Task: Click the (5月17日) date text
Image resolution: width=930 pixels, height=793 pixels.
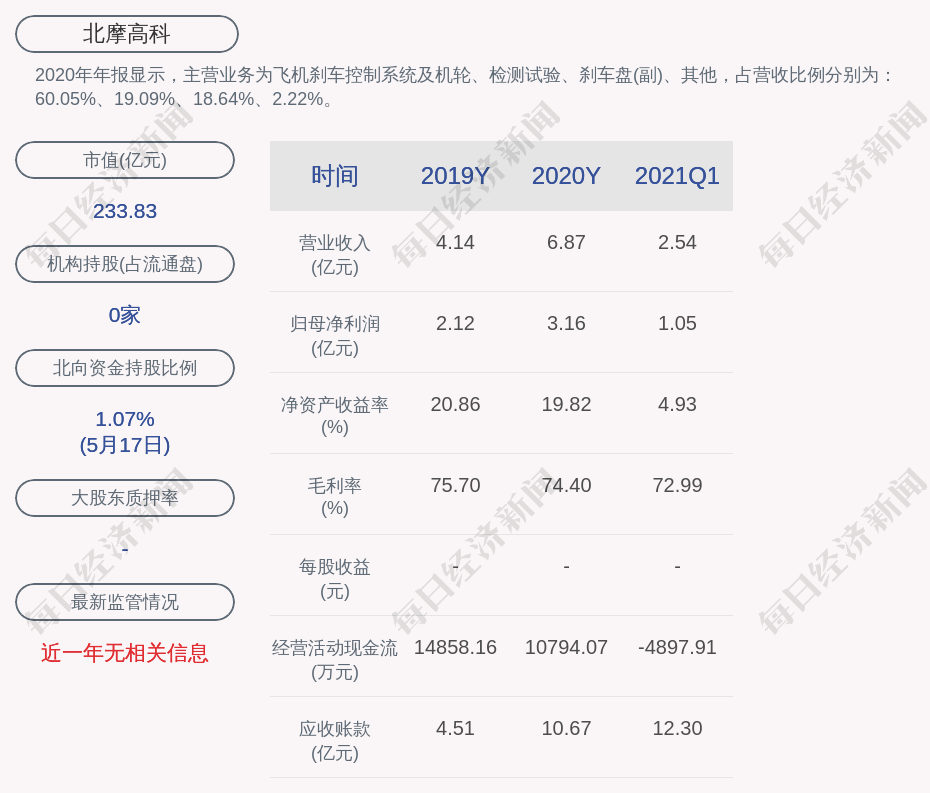Action: pos(125,445)
